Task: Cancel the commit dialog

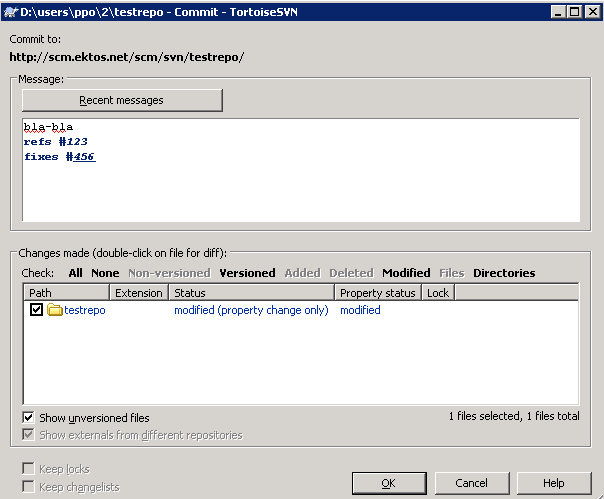Action: click(471, 483)
